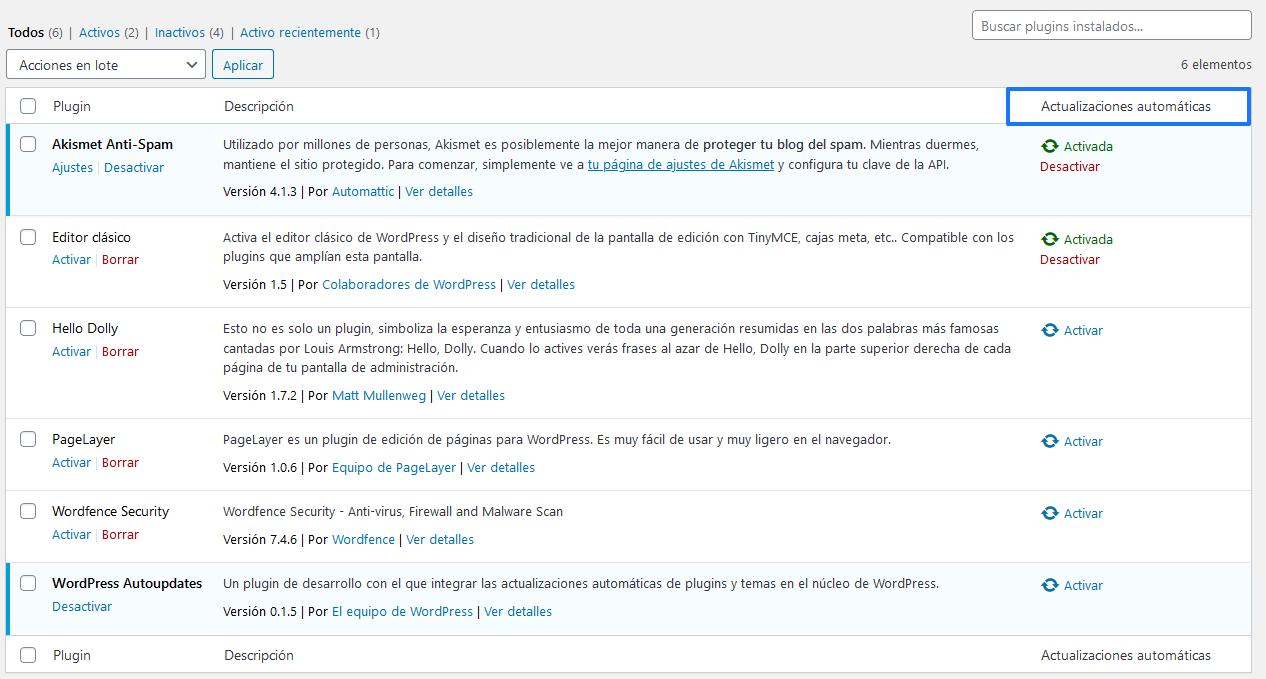
Task: Click the auto-update icon in WordPress Autoupdates row
Action: (1049, 585)
